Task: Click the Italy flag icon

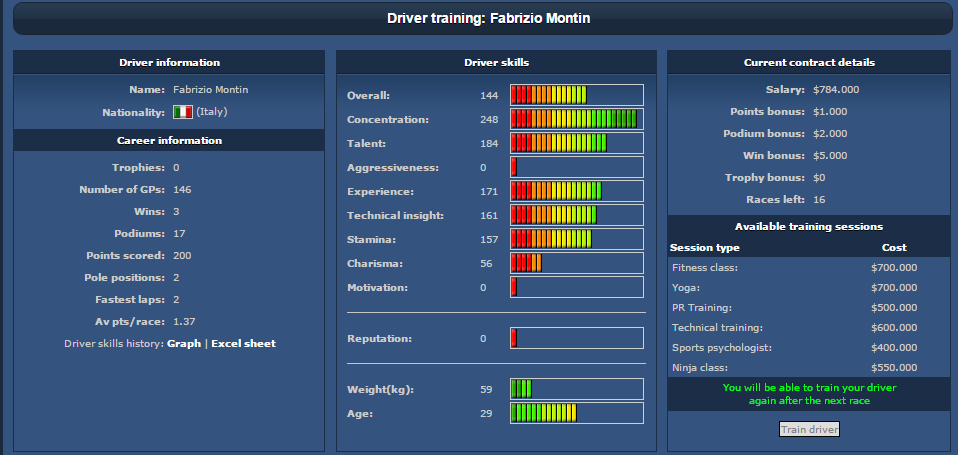Action: click(x=183, y=112)
